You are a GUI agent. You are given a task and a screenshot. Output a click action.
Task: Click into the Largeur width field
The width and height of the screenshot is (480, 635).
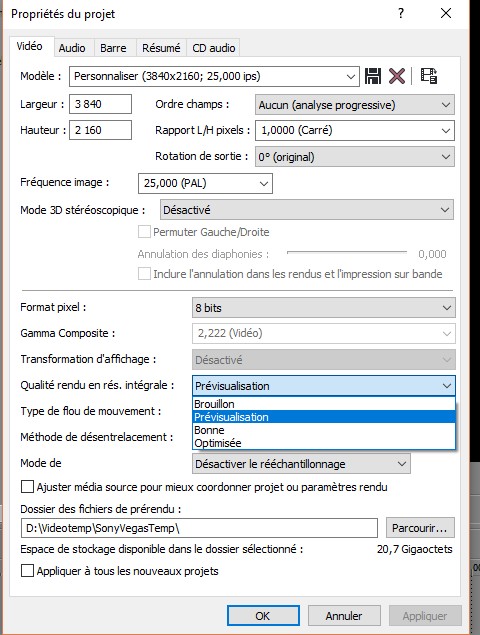[x=100, y=104]
